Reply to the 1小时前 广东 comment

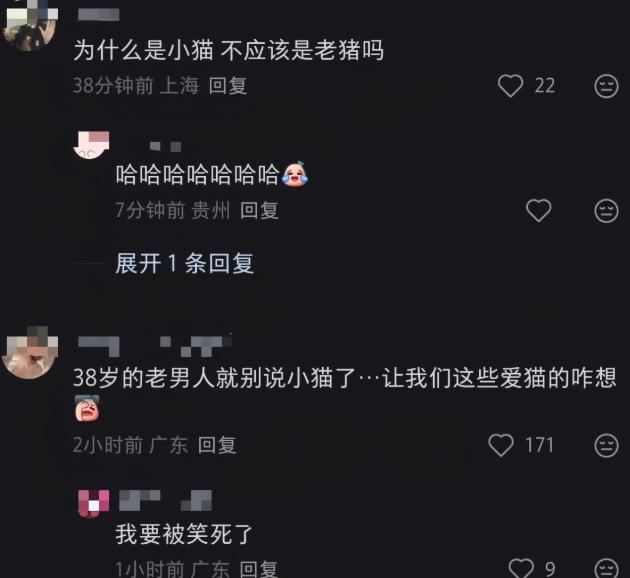(x=259, y=569)
